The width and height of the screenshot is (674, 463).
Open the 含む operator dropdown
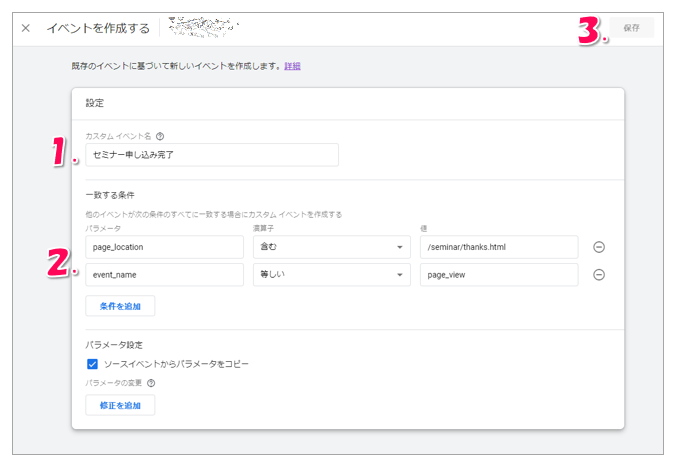331,247
